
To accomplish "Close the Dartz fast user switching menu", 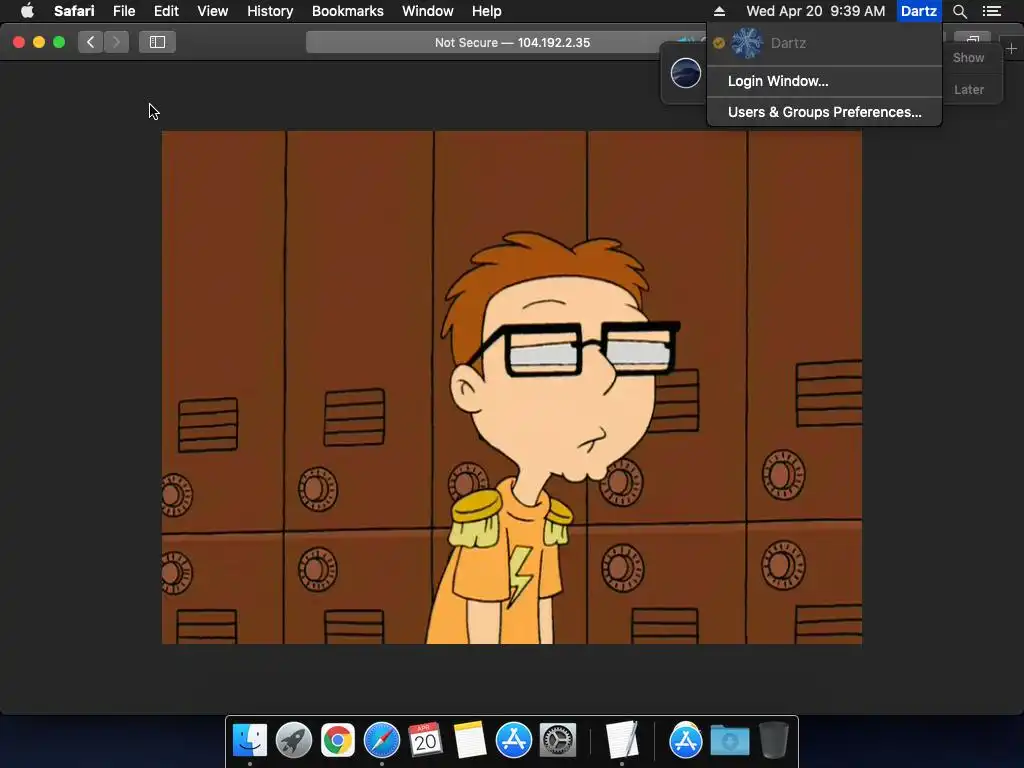I will pos(919,11).
